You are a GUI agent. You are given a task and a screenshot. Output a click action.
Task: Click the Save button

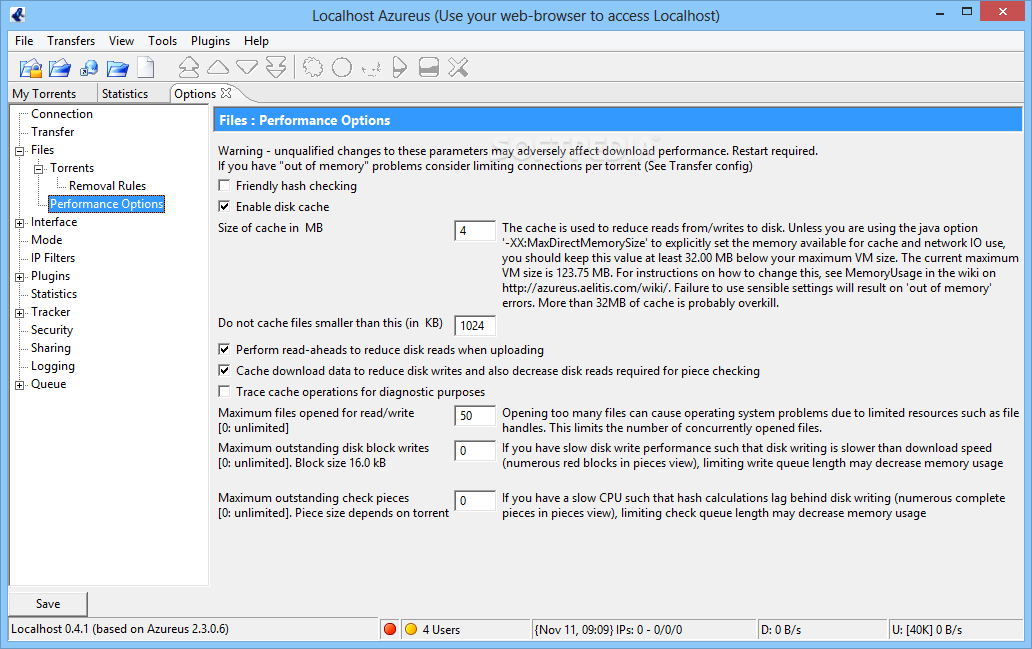[x=48, y=604]
